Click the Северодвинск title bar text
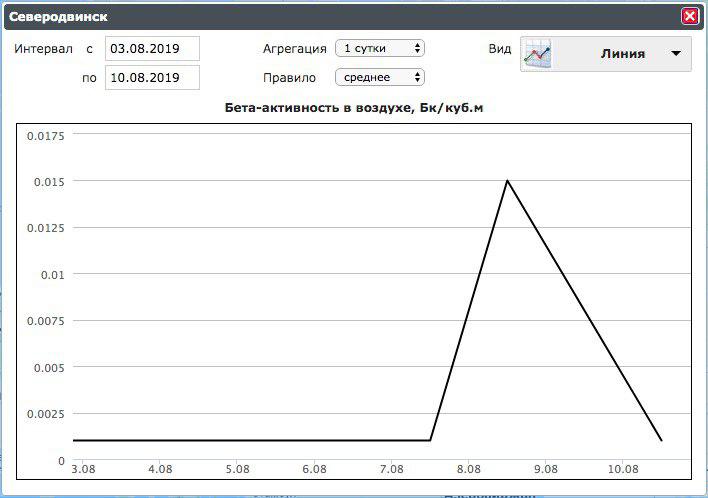The height and width of the screenshot is (498, 708). (x=59, y=17)
